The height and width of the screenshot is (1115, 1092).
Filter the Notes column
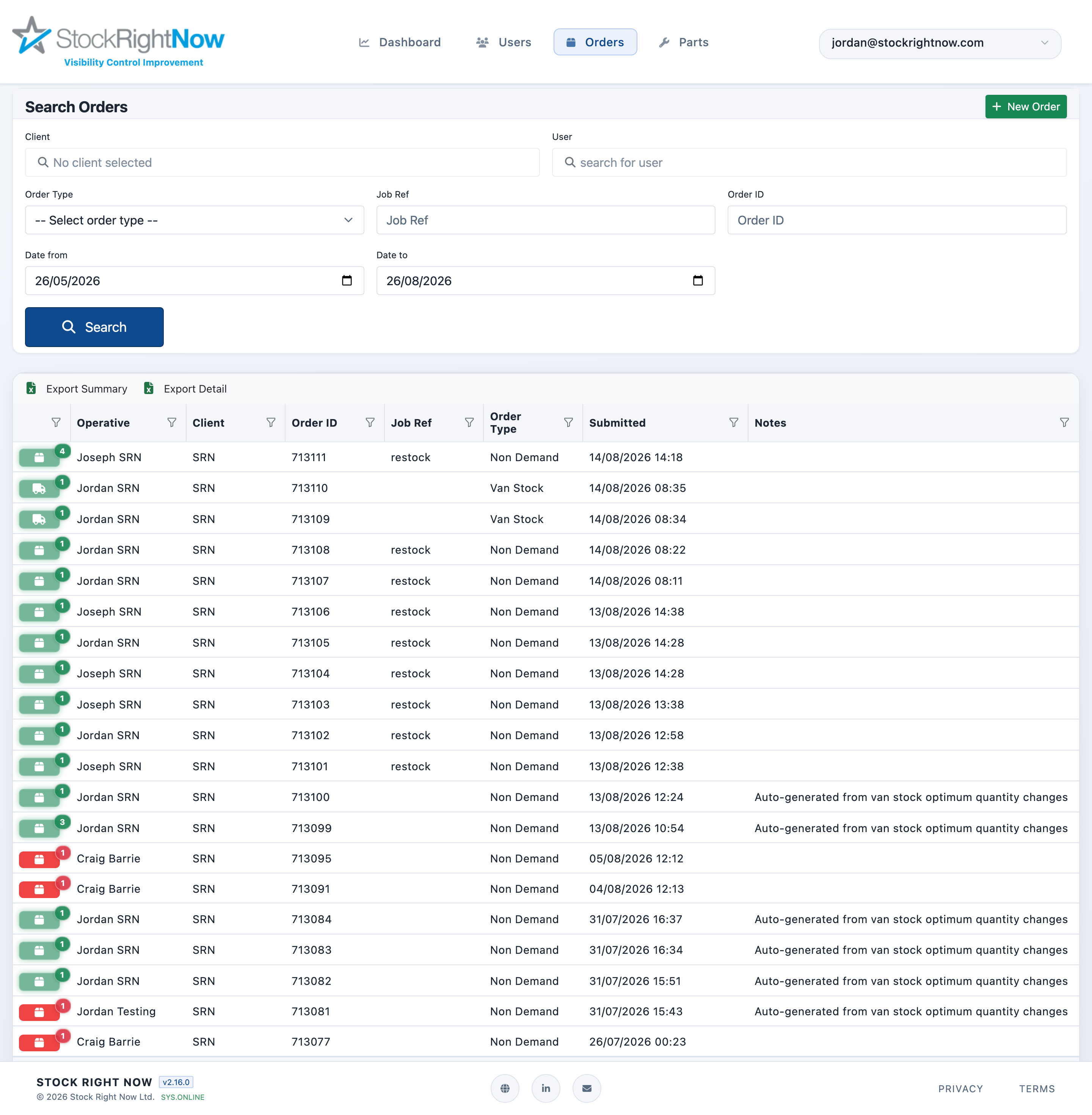click(1064, 423)
